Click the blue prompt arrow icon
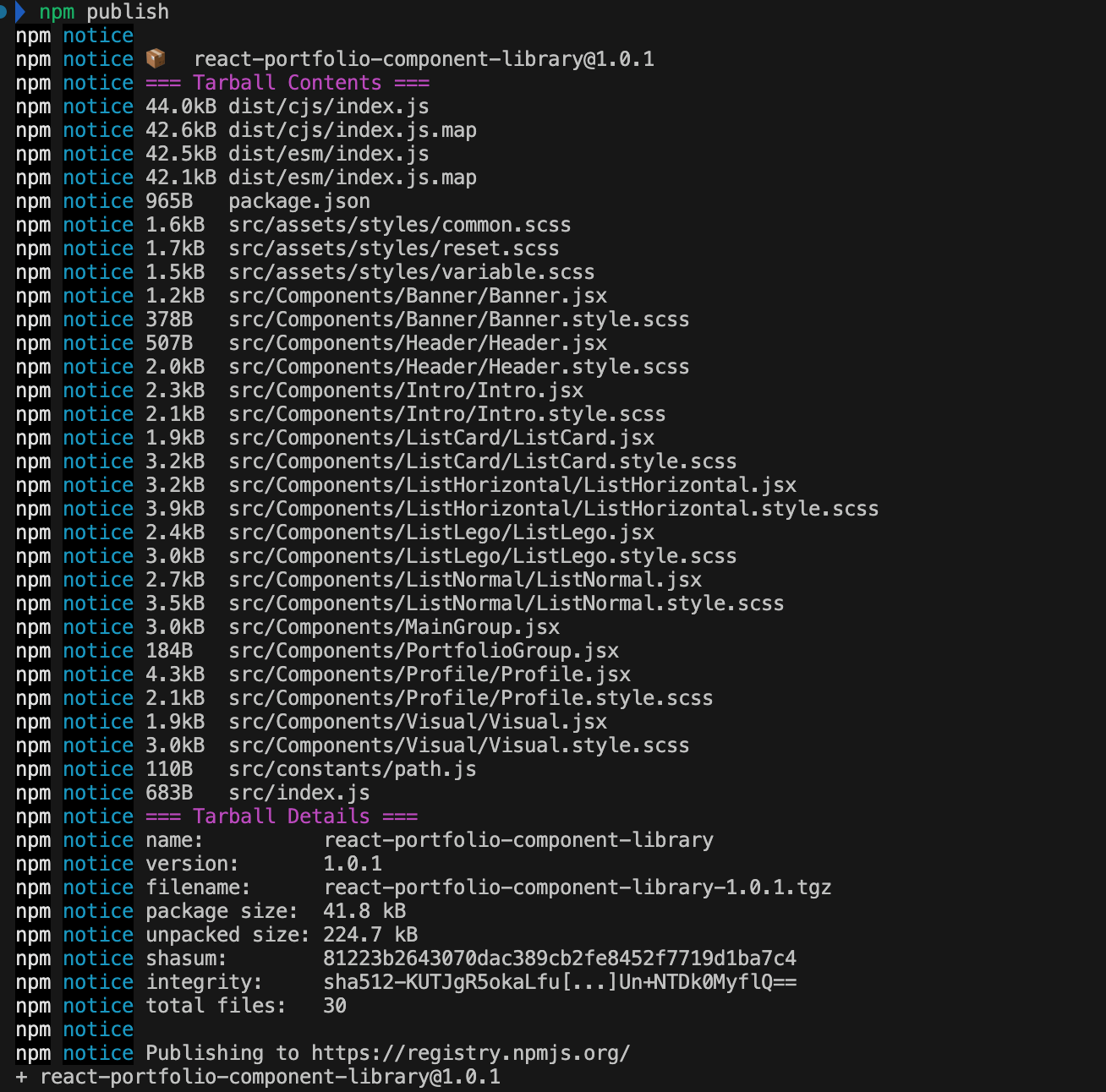 (x=20, y=12)
